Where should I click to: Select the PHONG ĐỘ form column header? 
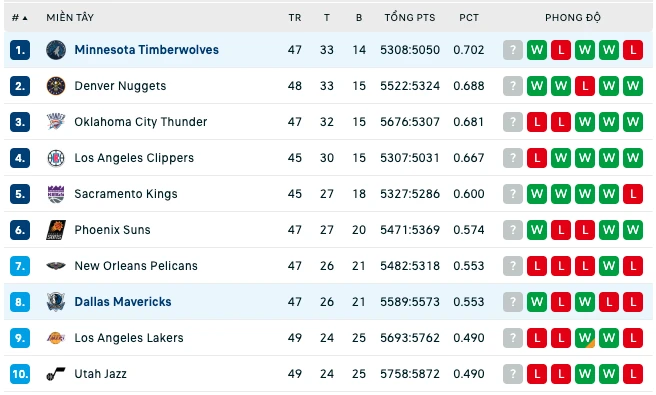[573, 18]
